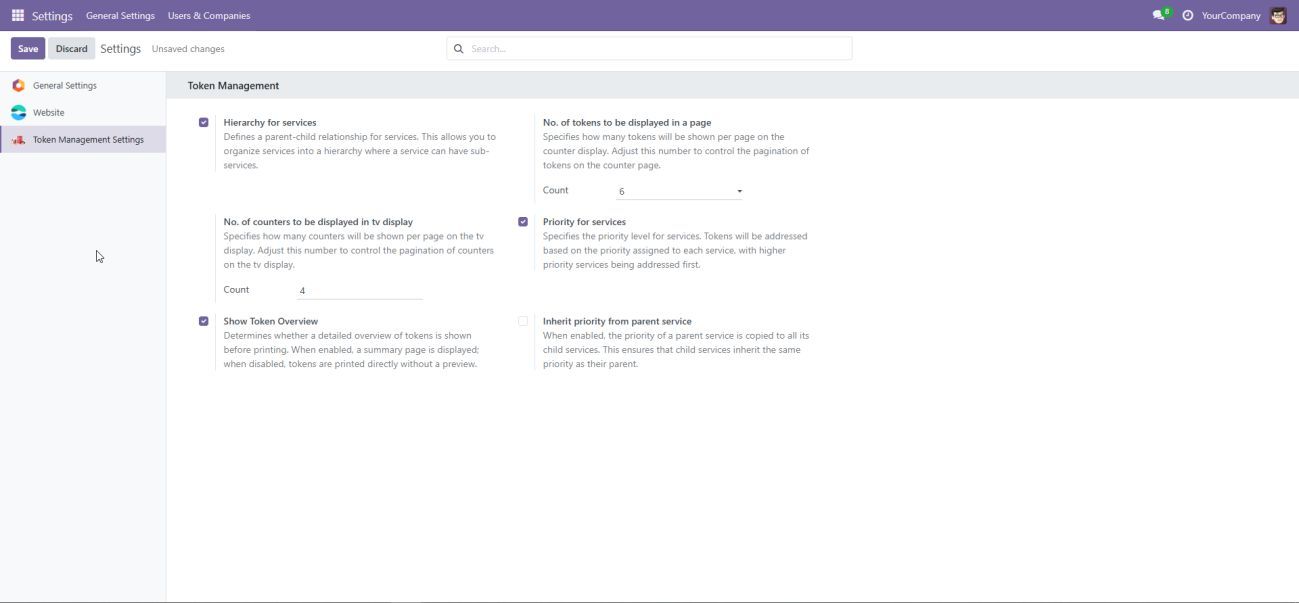Viewport: 1299px width, 603px height.
Task: Uncheck Hierarchy for services checkbox
Action: click(x=204, y=122)
